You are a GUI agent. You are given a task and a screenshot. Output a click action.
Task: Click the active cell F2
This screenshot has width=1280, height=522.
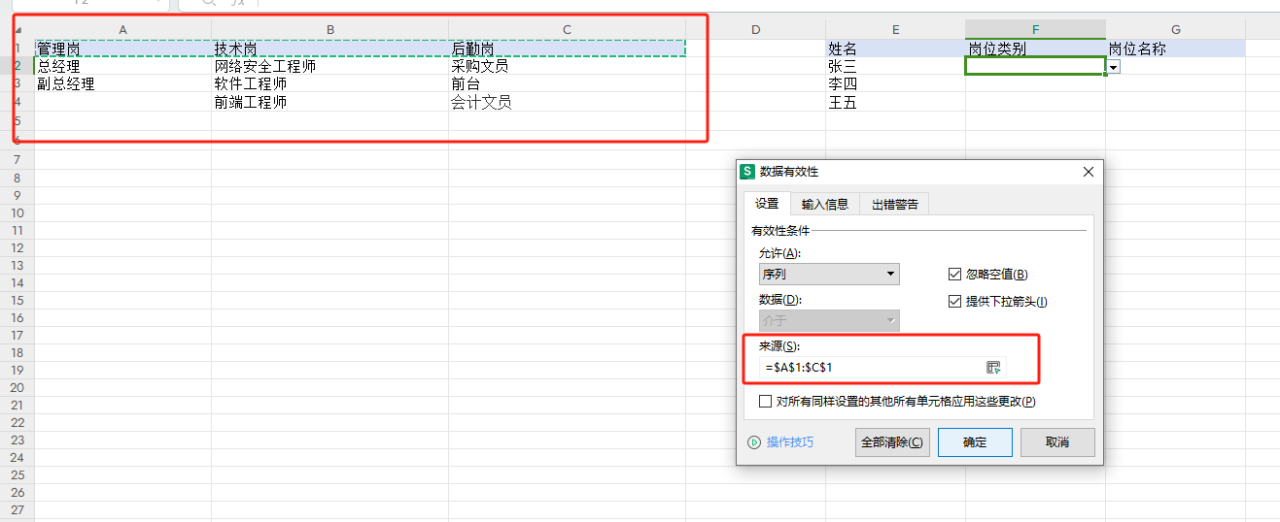pos(1035,66)
